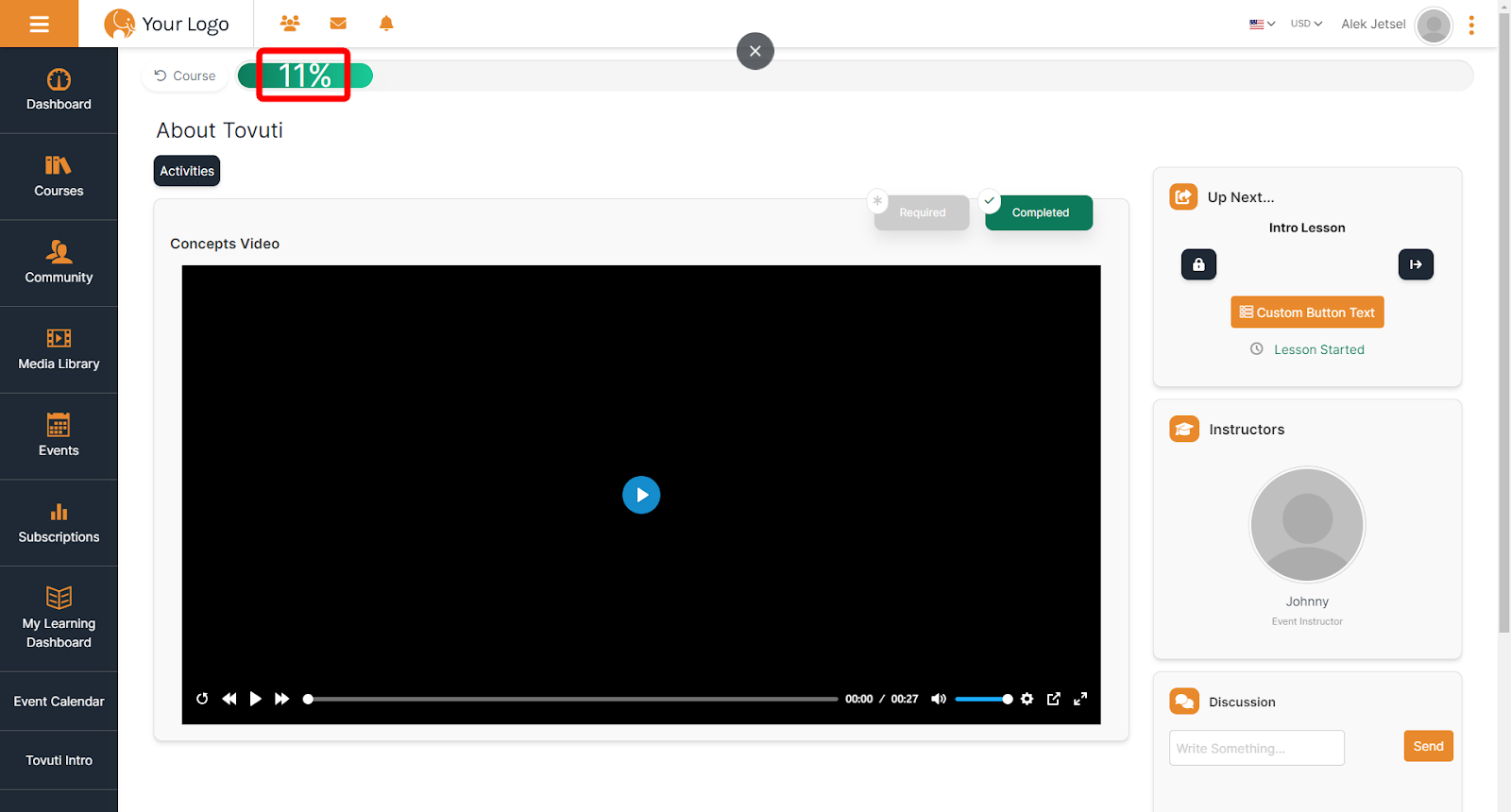Open My Learning Dashboard
The width and height of the screenshot is (1511, 812).
click(x=59, y=619)
